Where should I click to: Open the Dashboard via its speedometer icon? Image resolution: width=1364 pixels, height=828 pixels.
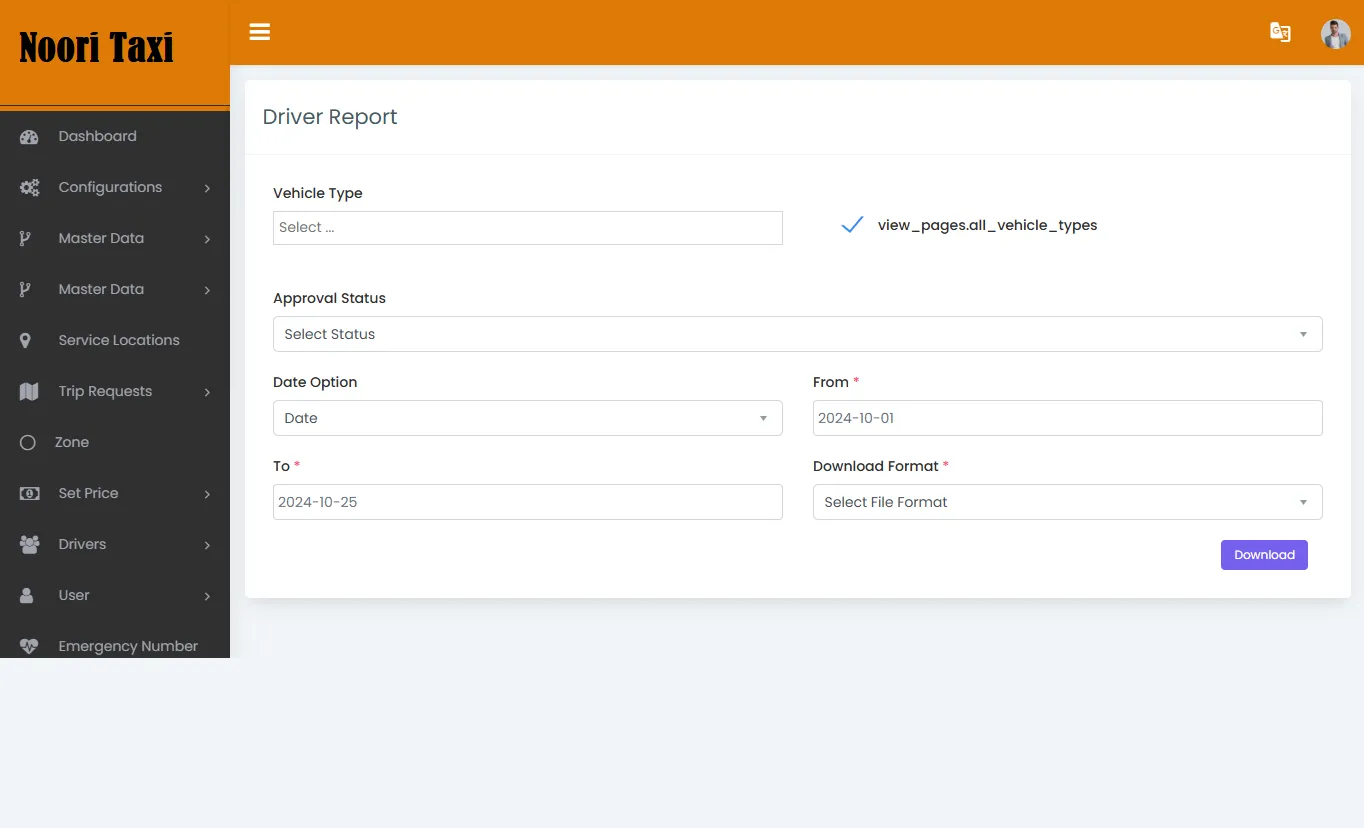pos(27,136)
